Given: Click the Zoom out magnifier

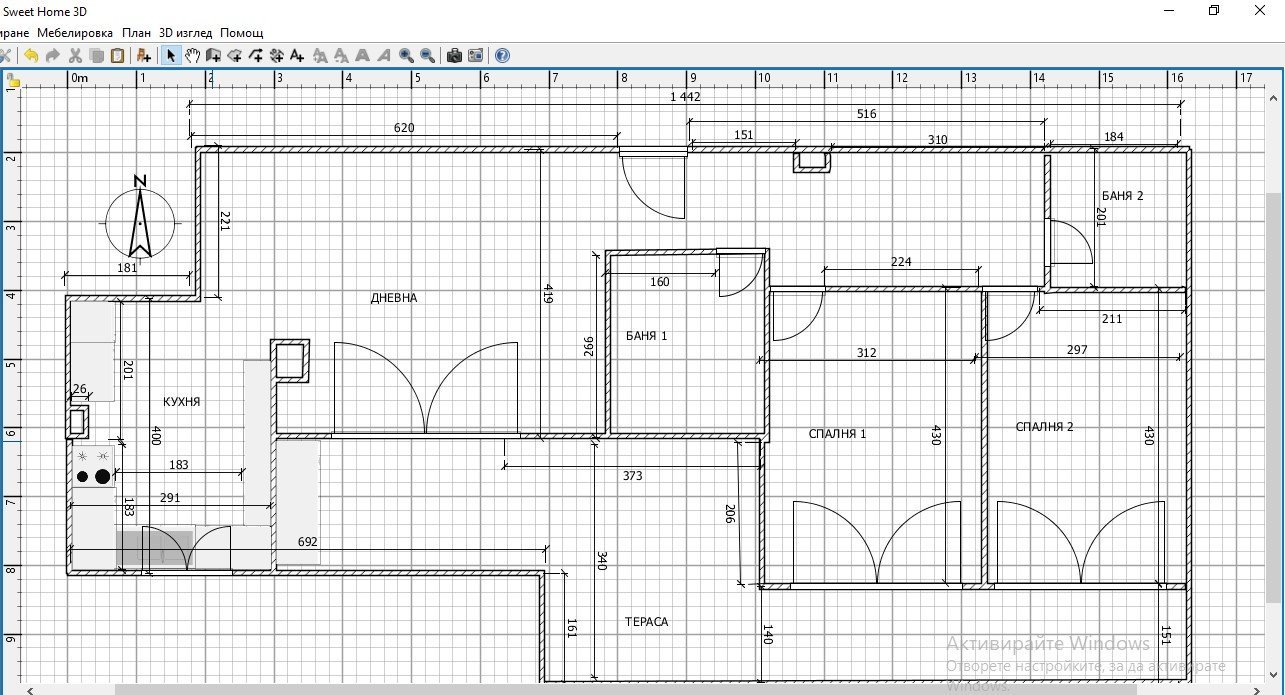Looking at the screenshot, I should click(428, 56).
